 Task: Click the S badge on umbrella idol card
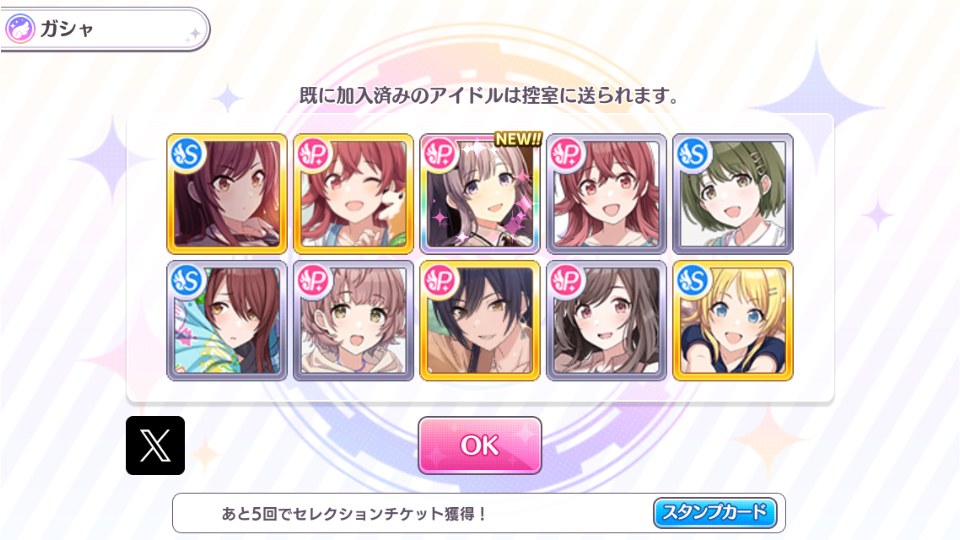[187, 281]
